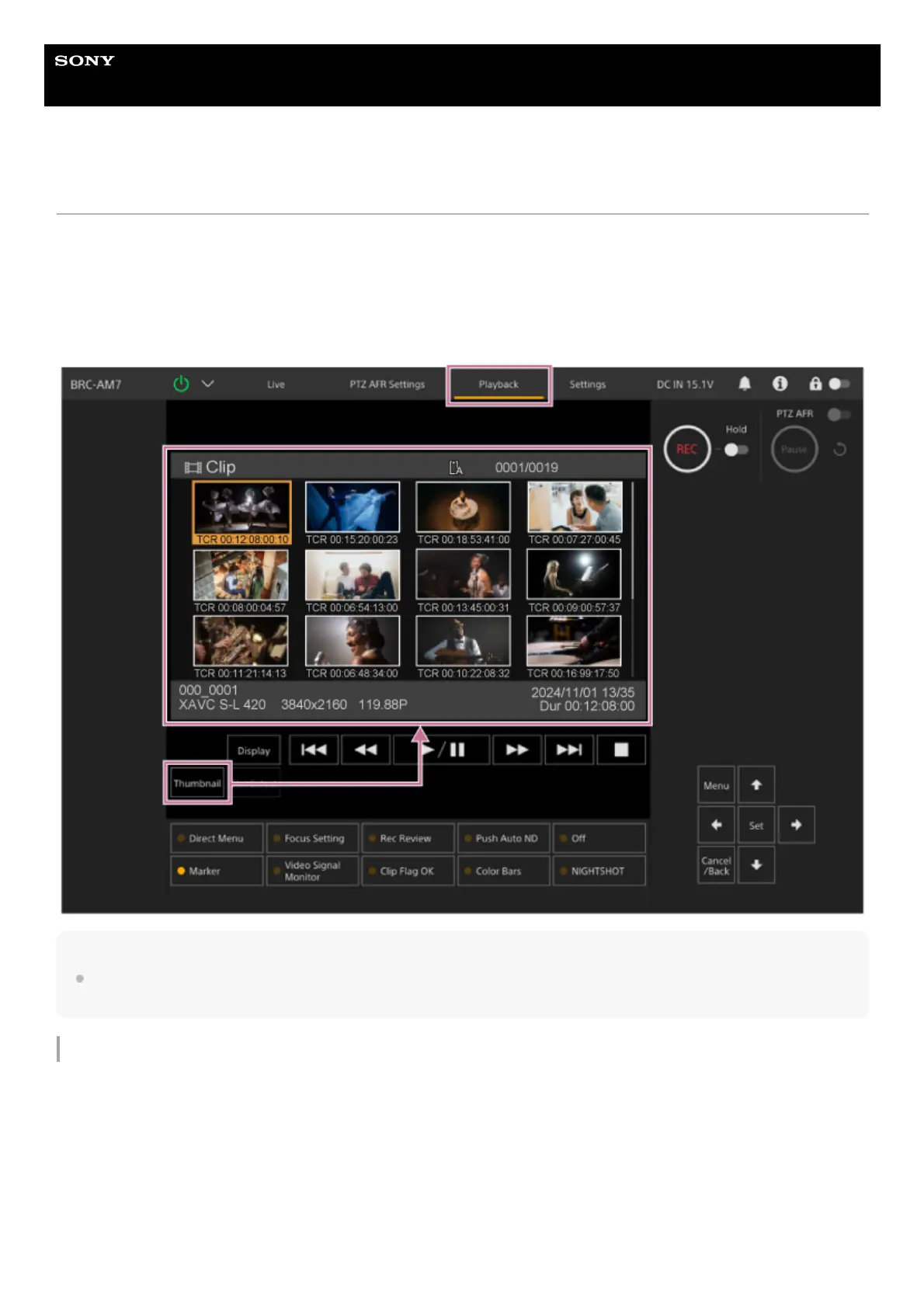Switch to the Live tab

click(276, 384)
